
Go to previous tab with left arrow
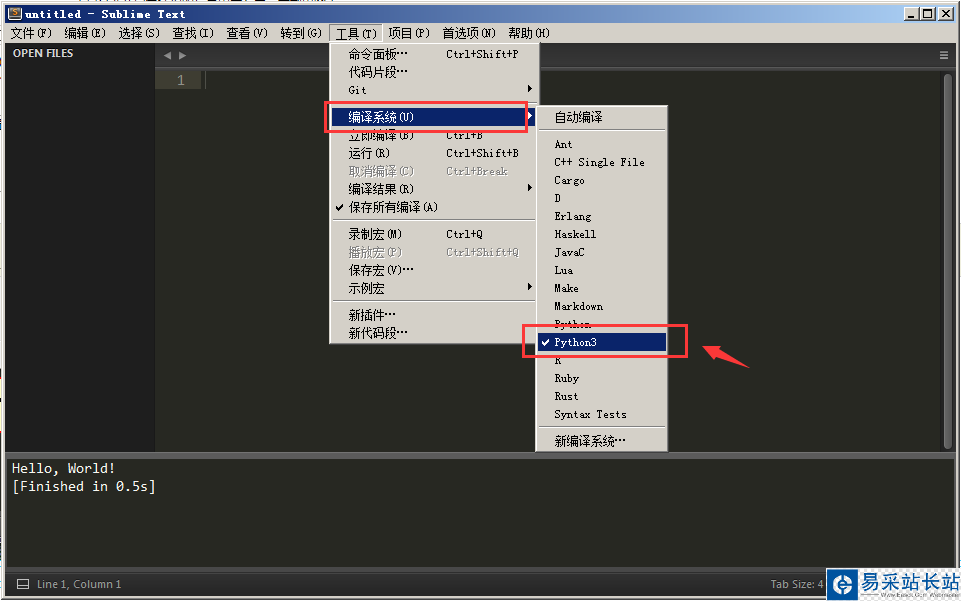167,55
